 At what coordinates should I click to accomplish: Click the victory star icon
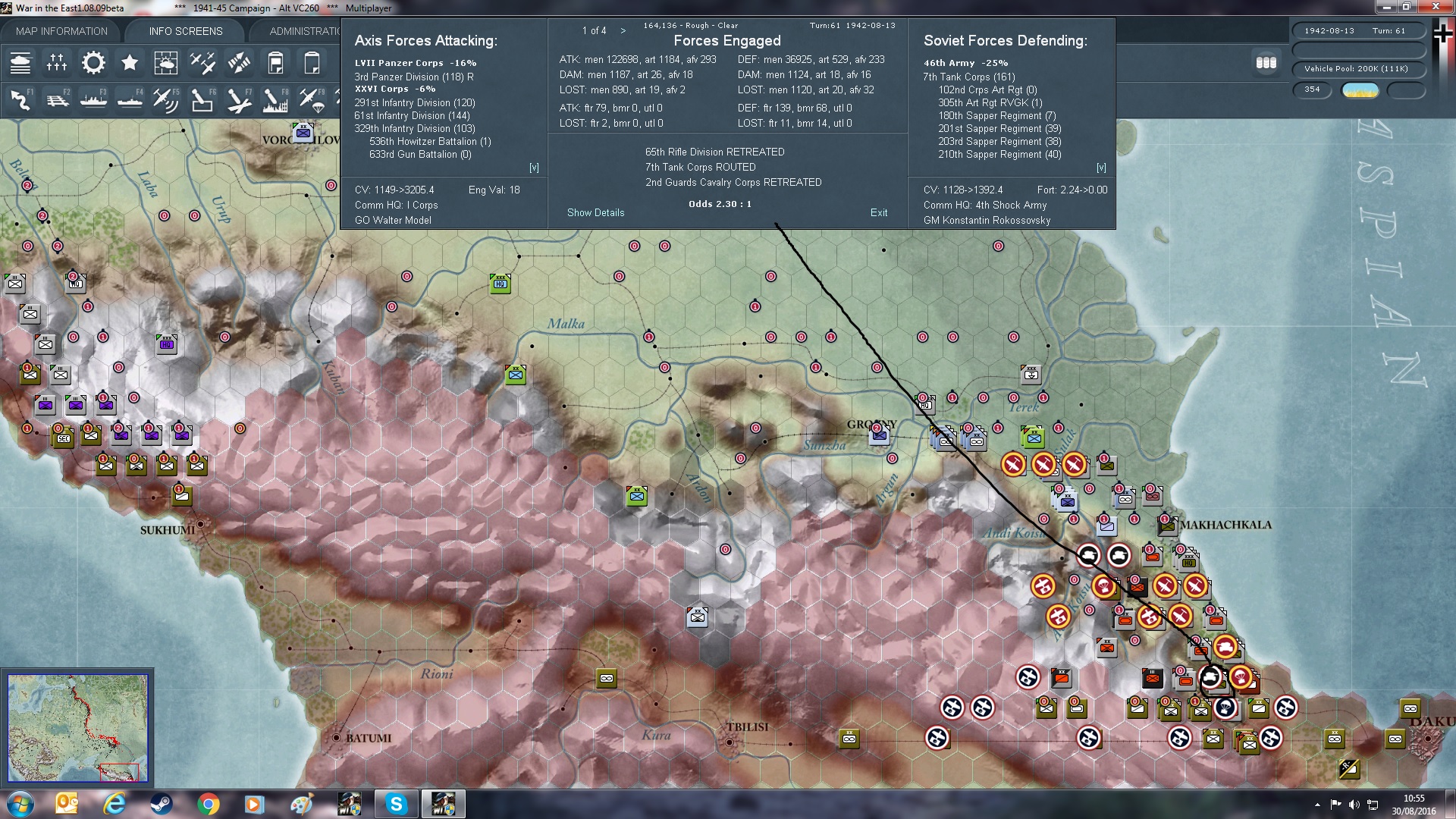click(130, 63)
